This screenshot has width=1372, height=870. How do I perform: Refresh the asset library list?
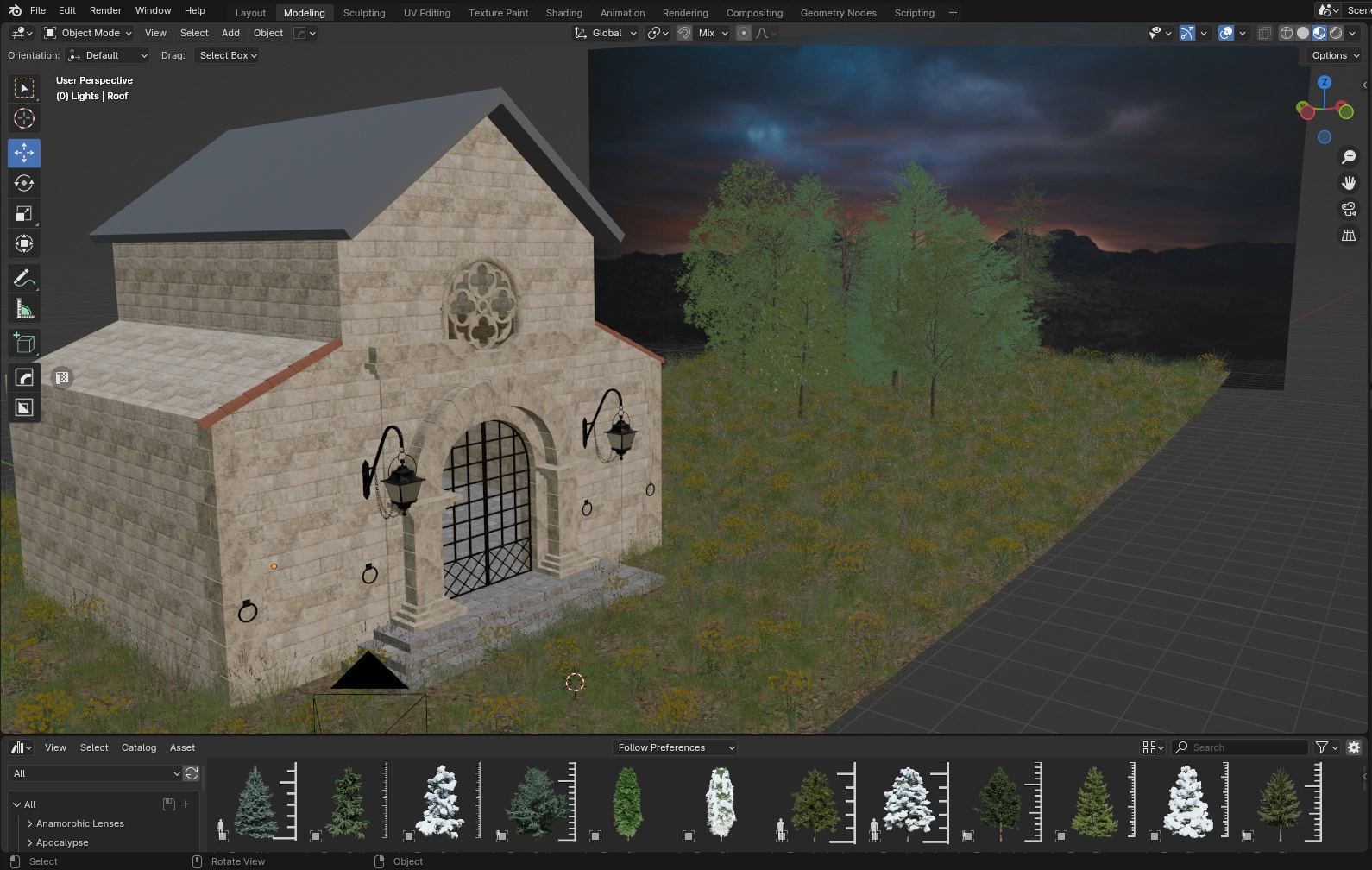tap(192, 773)
